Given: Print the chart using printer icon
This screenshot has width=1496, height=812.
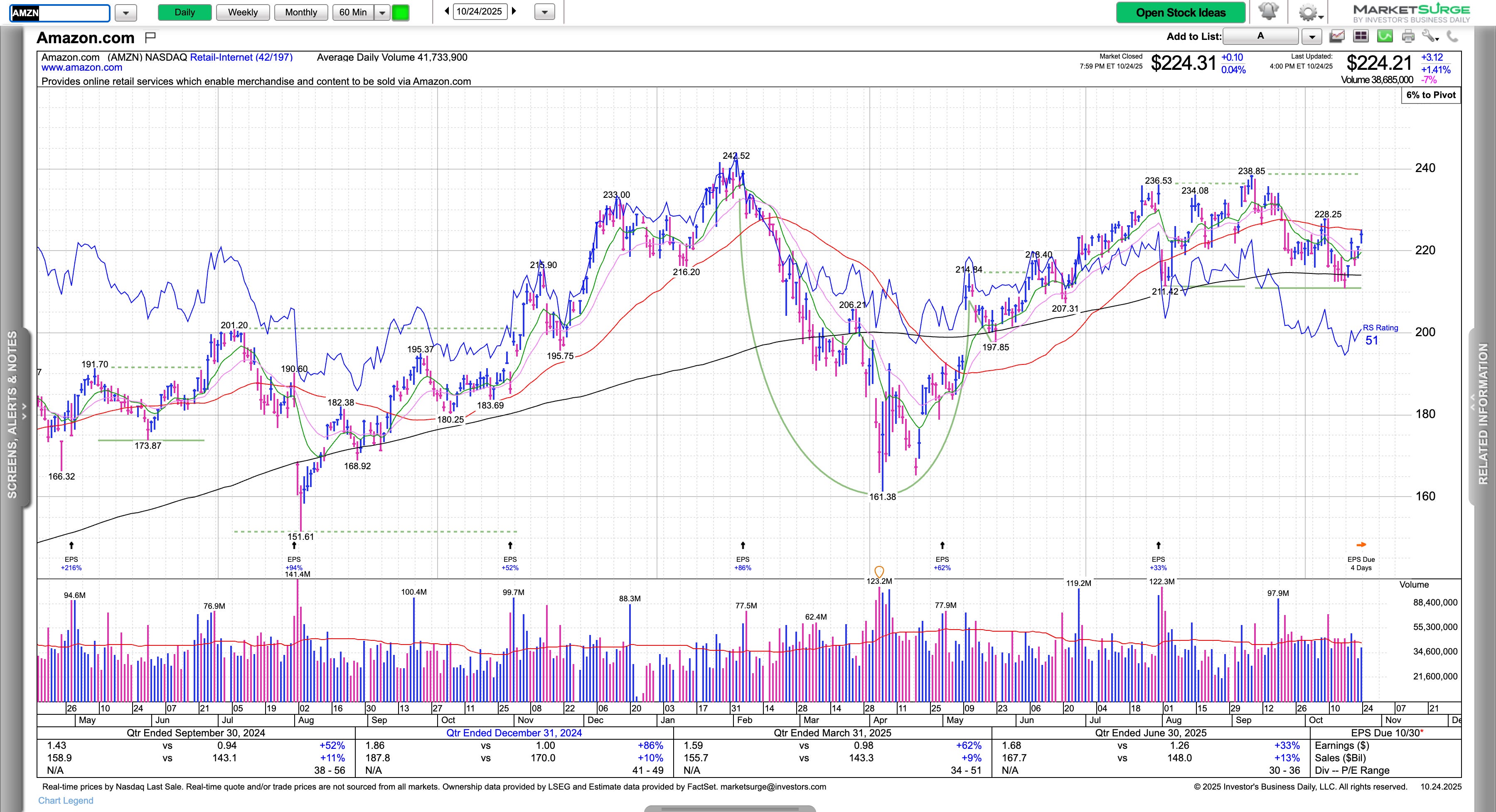Looking at the screenshot, I should point(1408,37).
